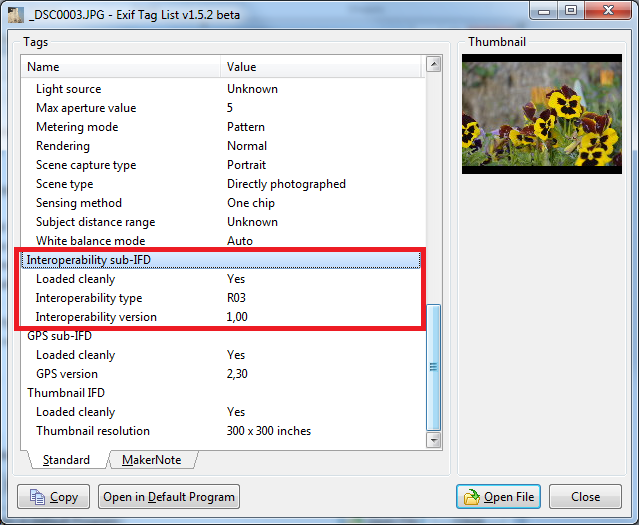Click the value 2,30
This screenshot has width=639, height=525.
pyautogui.click(x=237, y=374)
